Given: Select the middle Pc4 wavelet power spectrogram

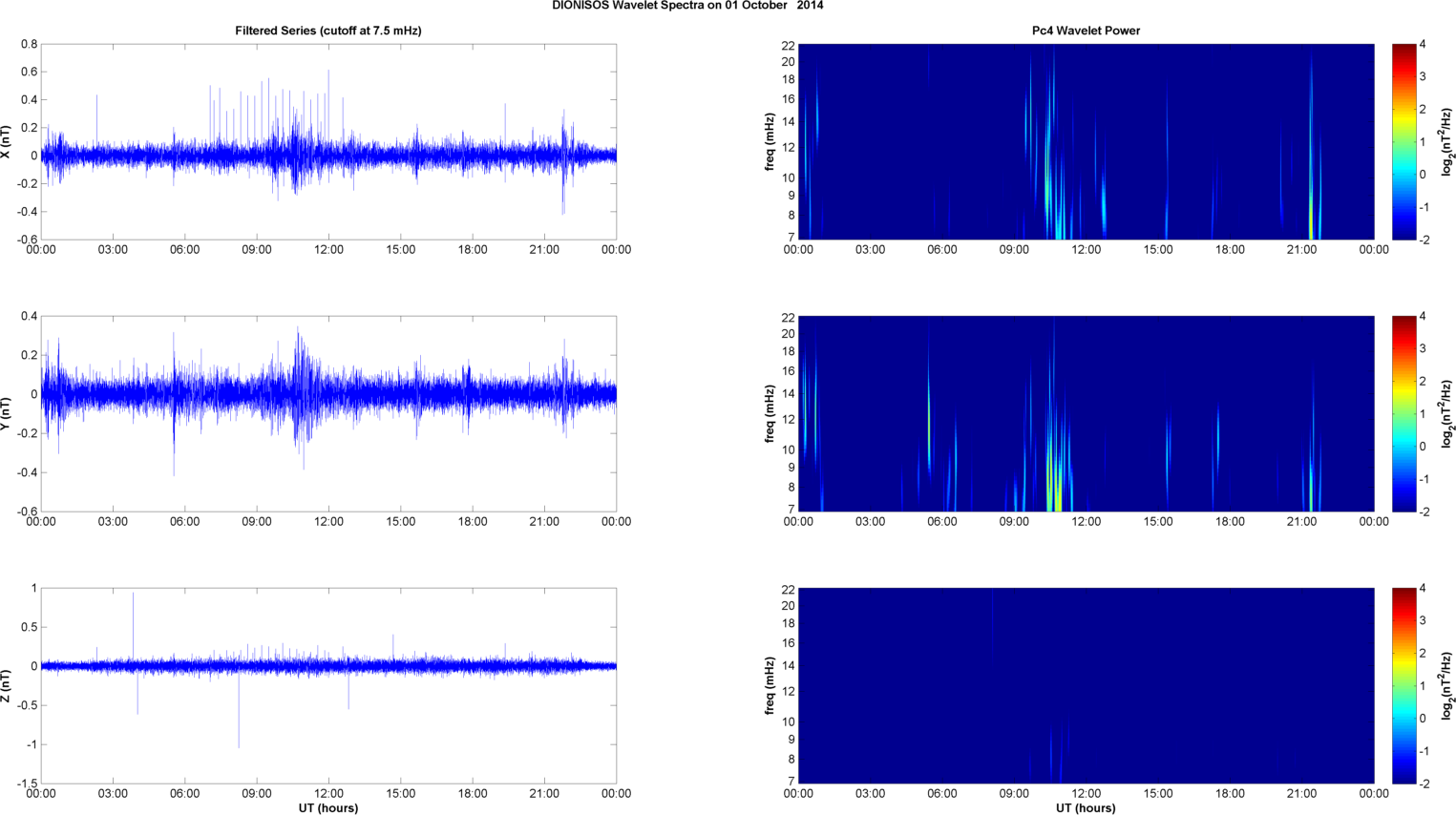Looking at the screenshot, I should point(1086,413).
